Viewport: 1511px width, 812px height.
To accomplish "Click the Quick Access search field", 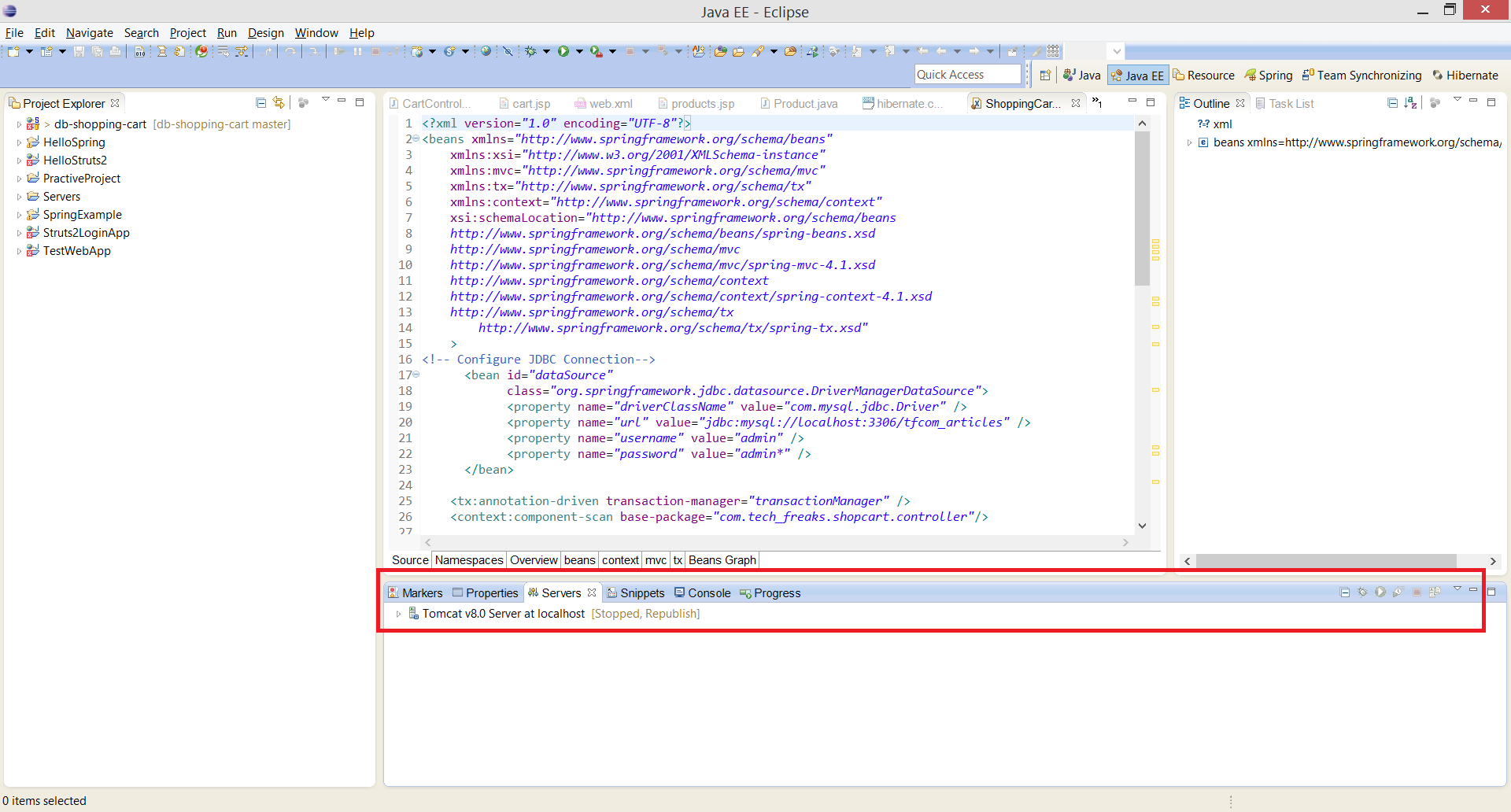I will click(x=967, y=74).
